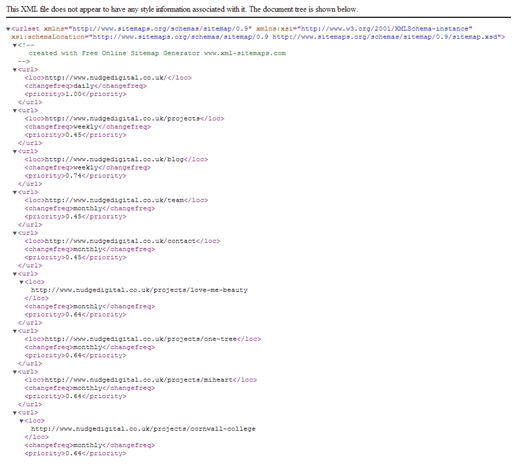Collapse the url node containing love-me-beauty

[15, 274]
